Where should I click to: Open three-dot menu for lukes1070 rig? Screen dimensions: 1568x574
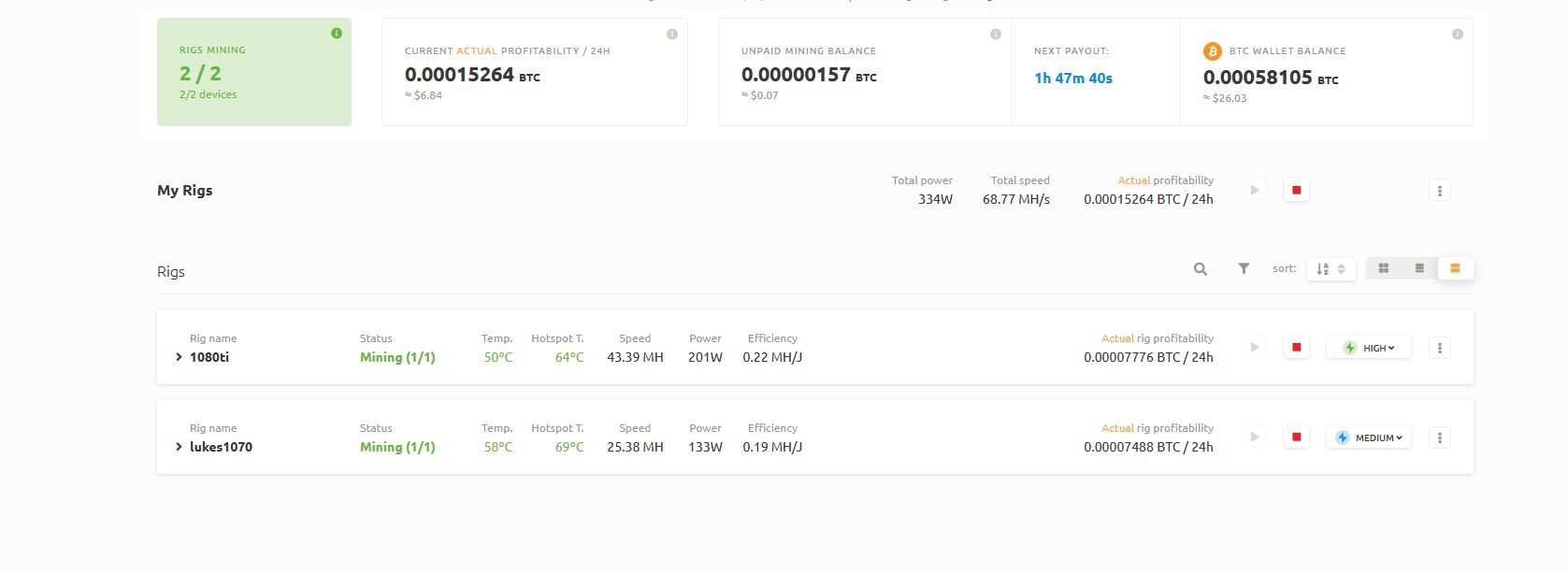pos(1440,438)
